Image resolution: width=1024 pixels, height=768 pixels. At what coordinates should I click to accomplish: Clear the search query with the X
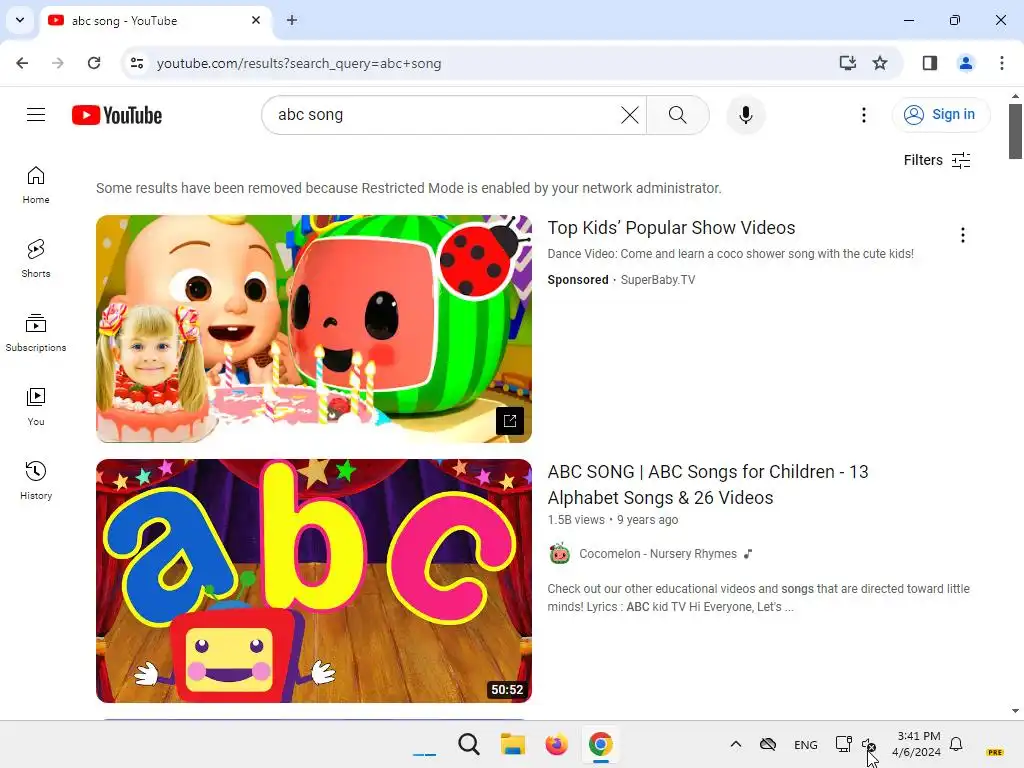(x=630, y=115)
